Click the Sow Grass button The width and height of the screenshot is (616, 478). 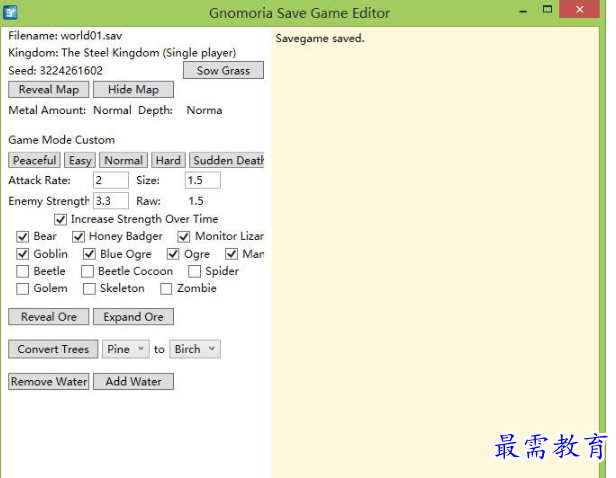[223, 70]
